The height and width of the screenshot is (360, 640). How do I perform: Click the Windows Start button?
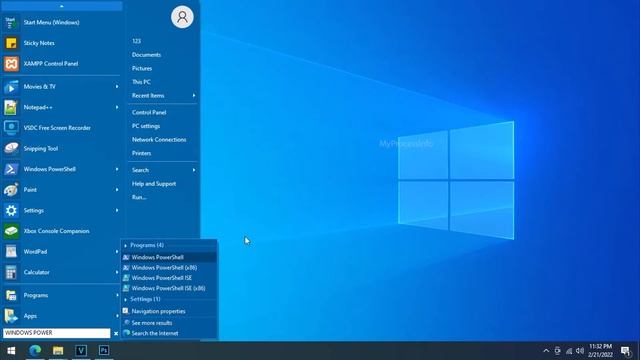pos(11,351)
